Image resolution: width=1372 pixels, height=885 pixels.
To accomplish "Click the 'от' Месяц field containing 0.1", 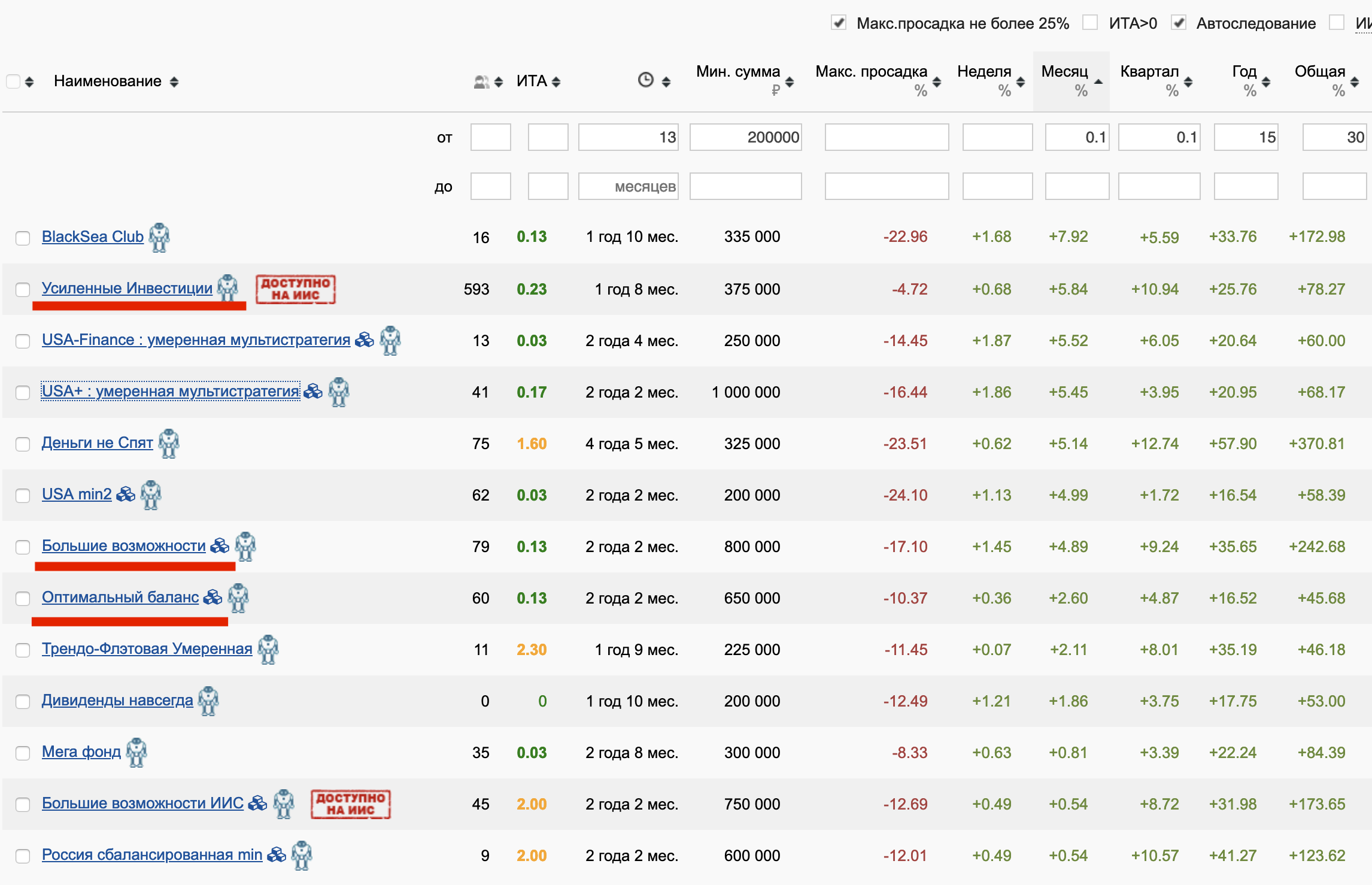I will pos(1077,137).
